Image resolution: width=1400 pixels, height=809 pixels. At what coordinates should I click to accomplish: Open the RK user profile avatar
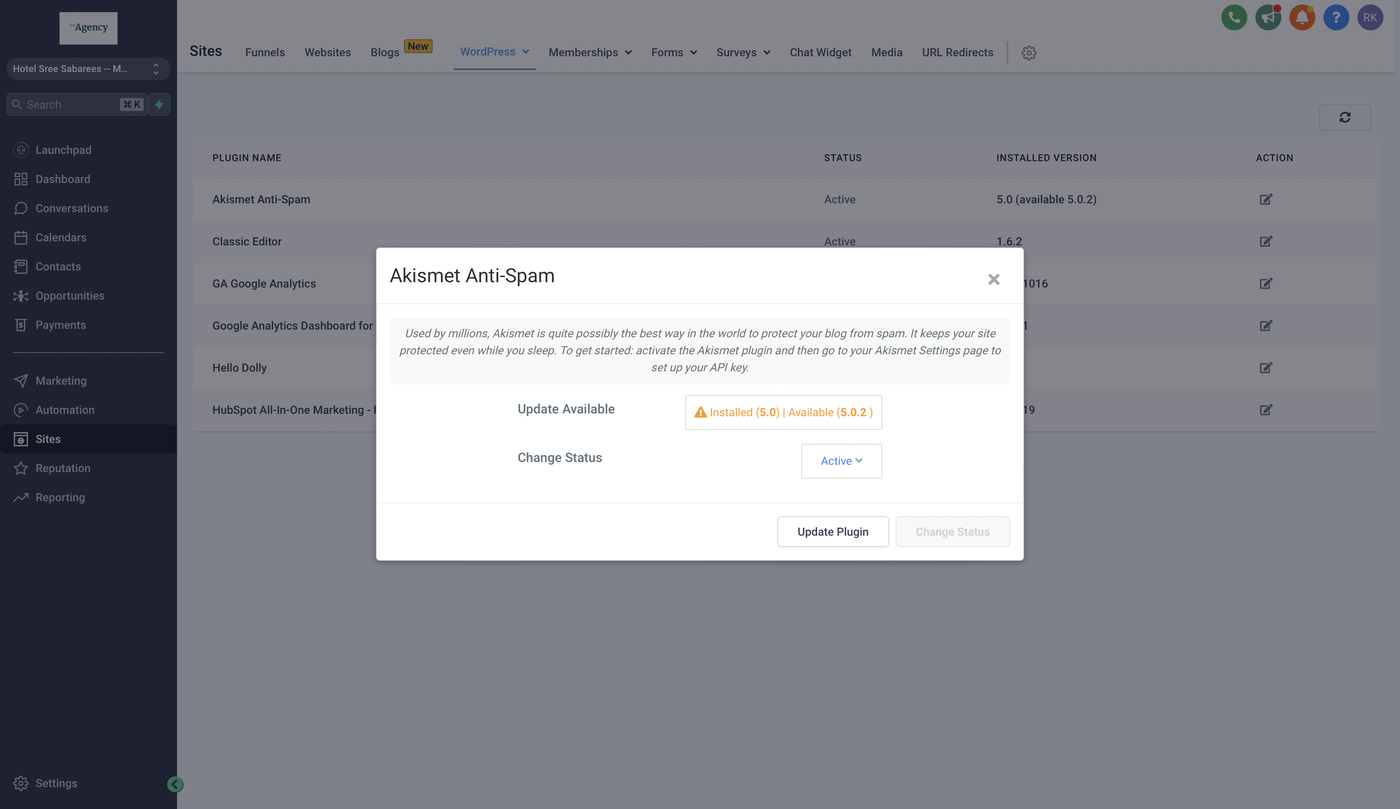tap(1370, 17)
